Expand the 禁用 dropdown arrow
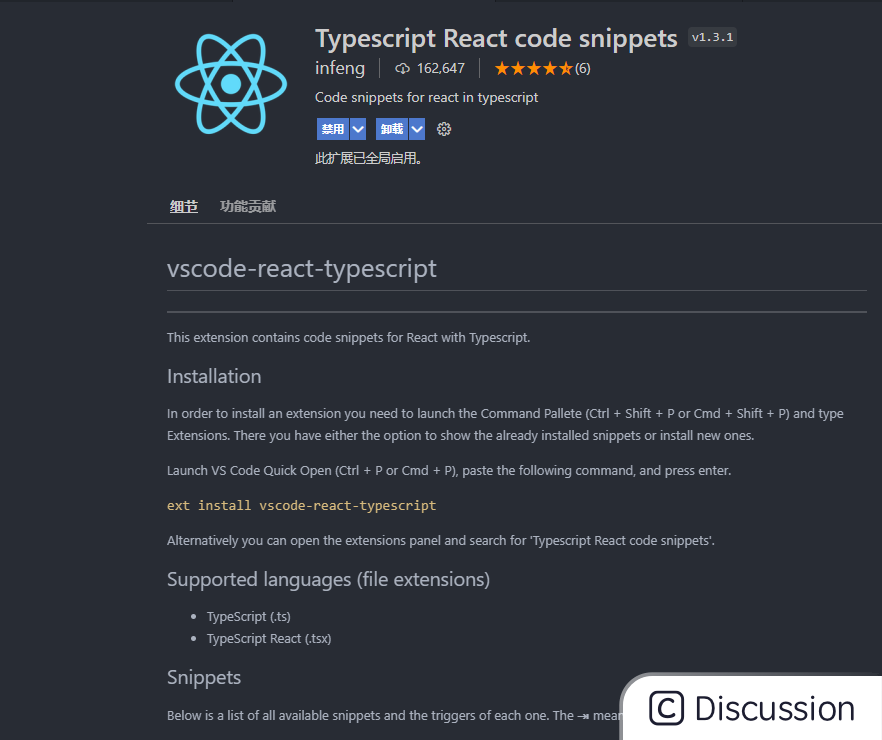 pyautogui.click(x=358, y=129)
